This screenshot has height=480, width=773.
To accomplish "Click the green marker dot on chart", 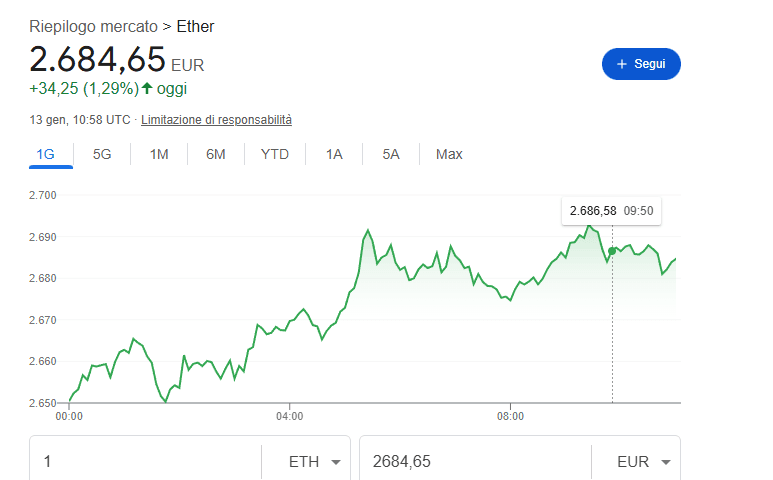I will coord(612,251).
